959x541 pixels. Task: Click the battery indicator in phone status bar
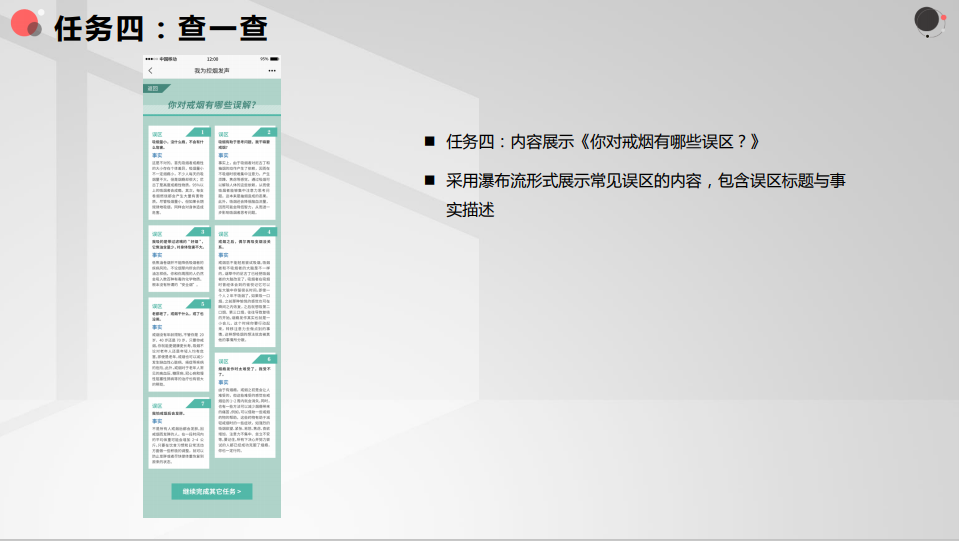[275, 59]
